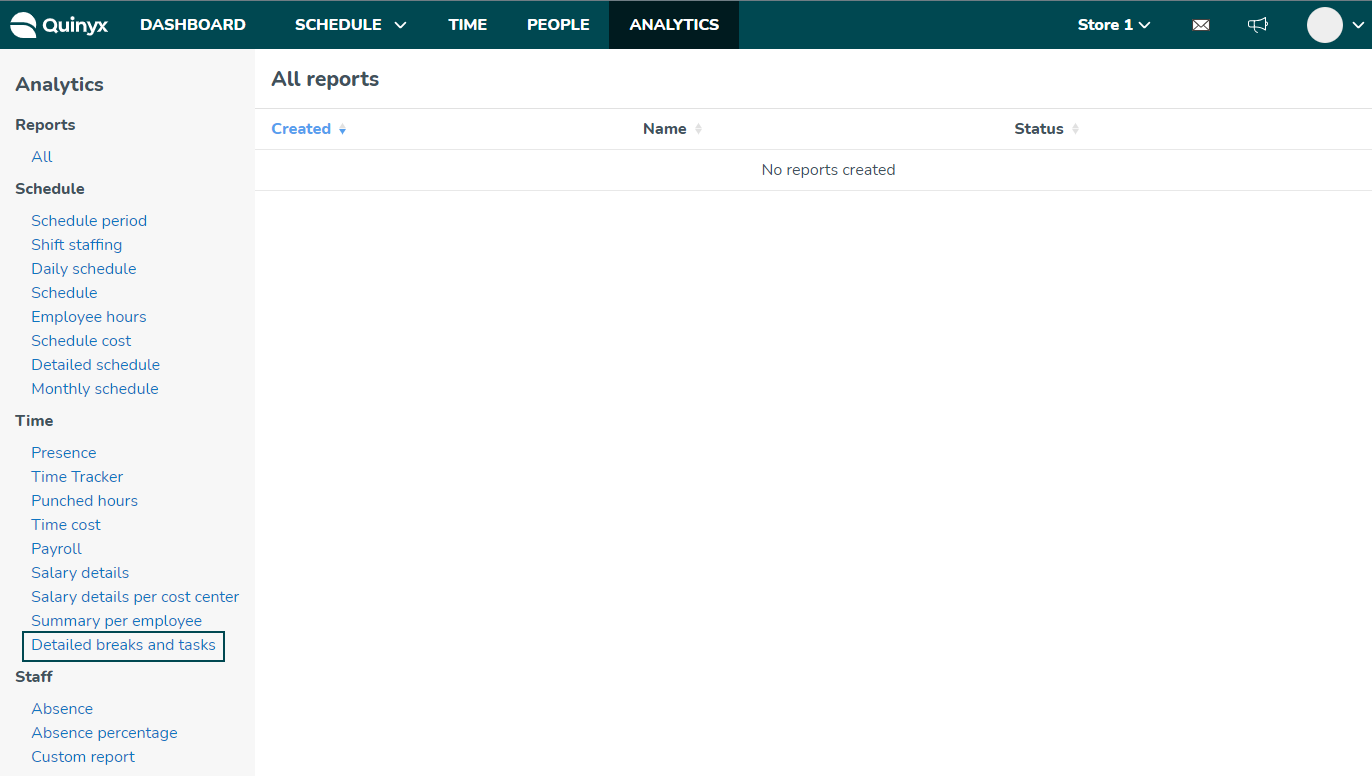Open the Schedule report link

tap(64, 293)
